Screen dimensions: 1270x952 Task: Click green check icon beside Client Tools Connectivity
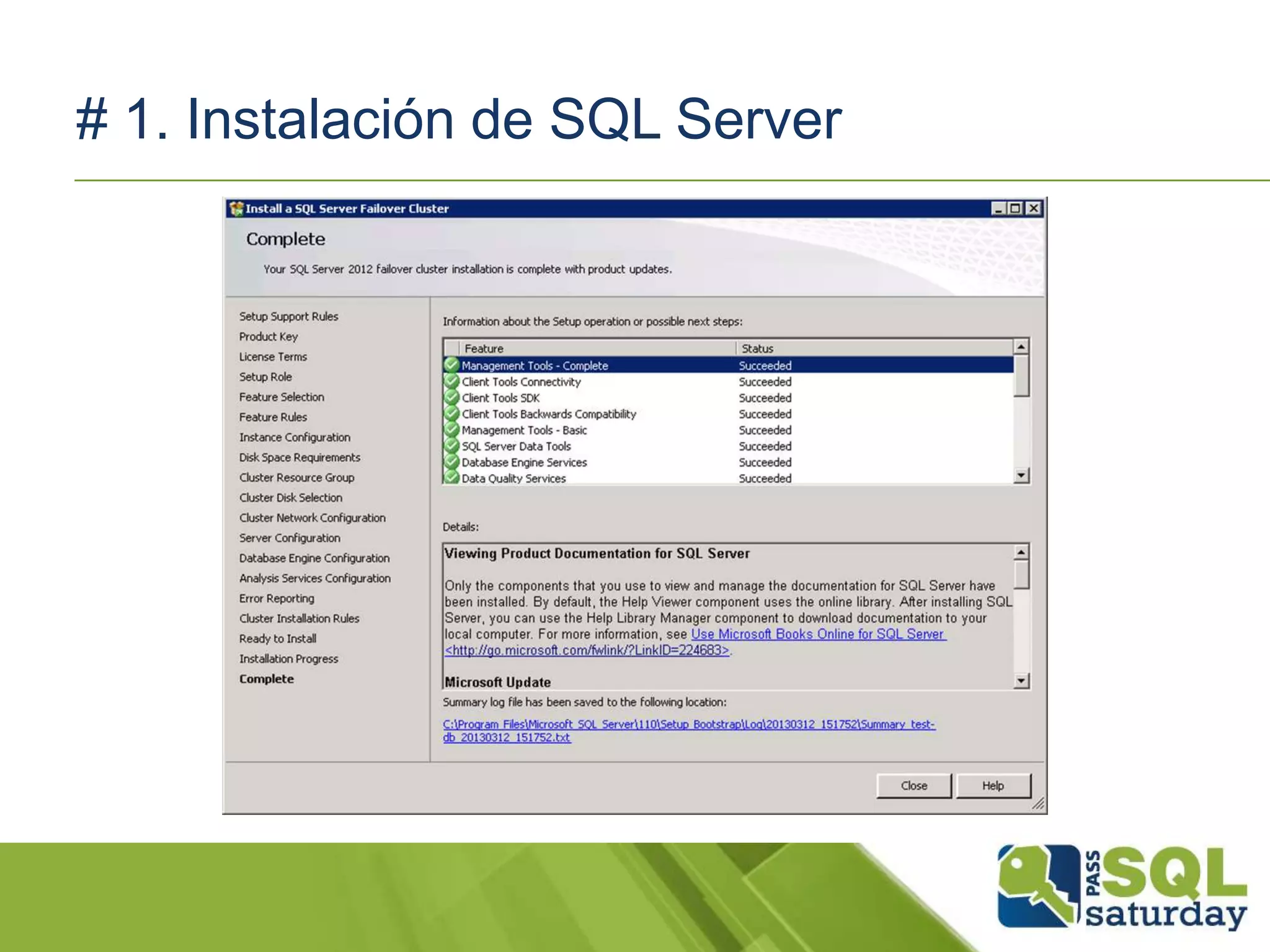452,381
